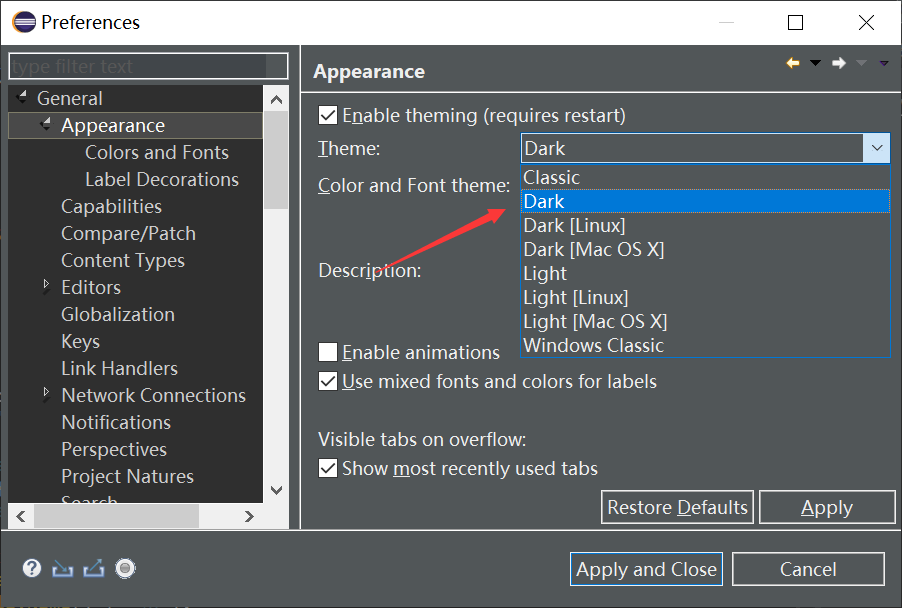Select Windows Classic theme option
Viewport: 902px width, 608px height.
pyautogui.click(x=705, y=345)
